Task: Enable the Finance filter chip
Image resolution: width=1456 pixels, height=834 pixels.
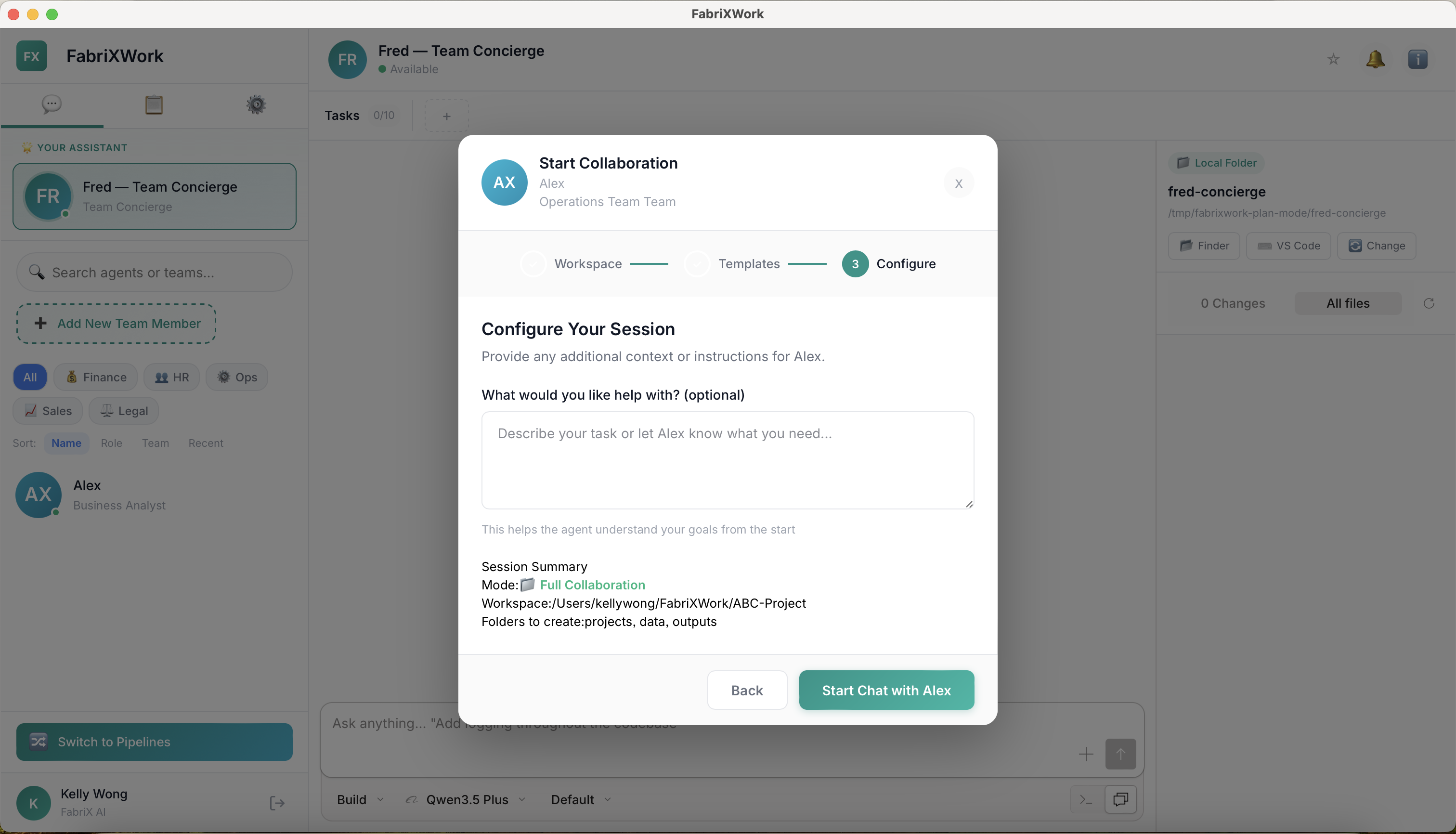Action: 95,377
